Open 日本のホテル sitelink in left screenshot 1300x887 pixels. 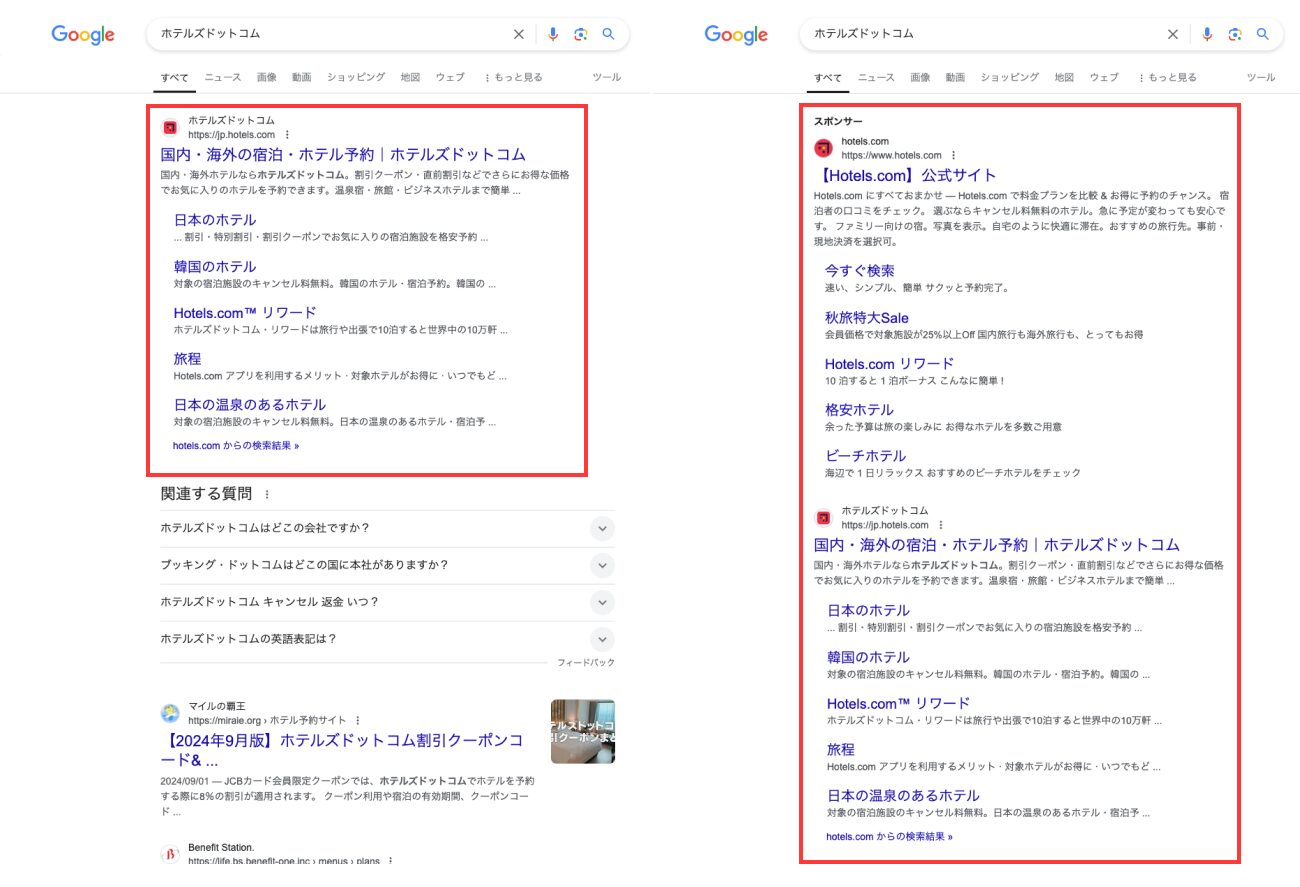coord(215,220)
